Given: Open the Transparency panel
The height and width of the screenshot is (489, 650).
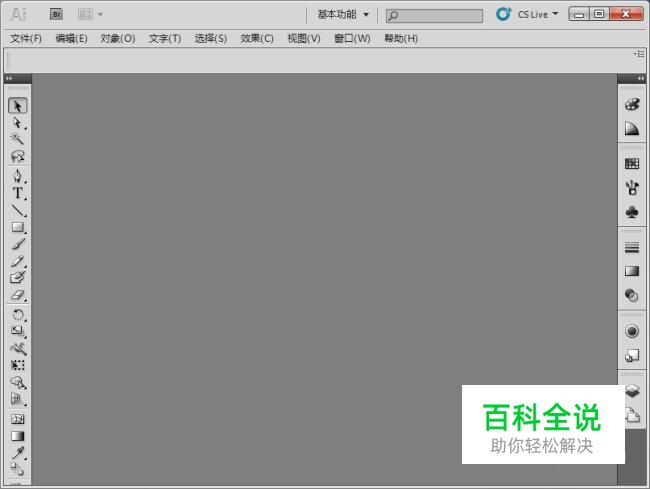Looking at the screenshot, I should (632, 295).
